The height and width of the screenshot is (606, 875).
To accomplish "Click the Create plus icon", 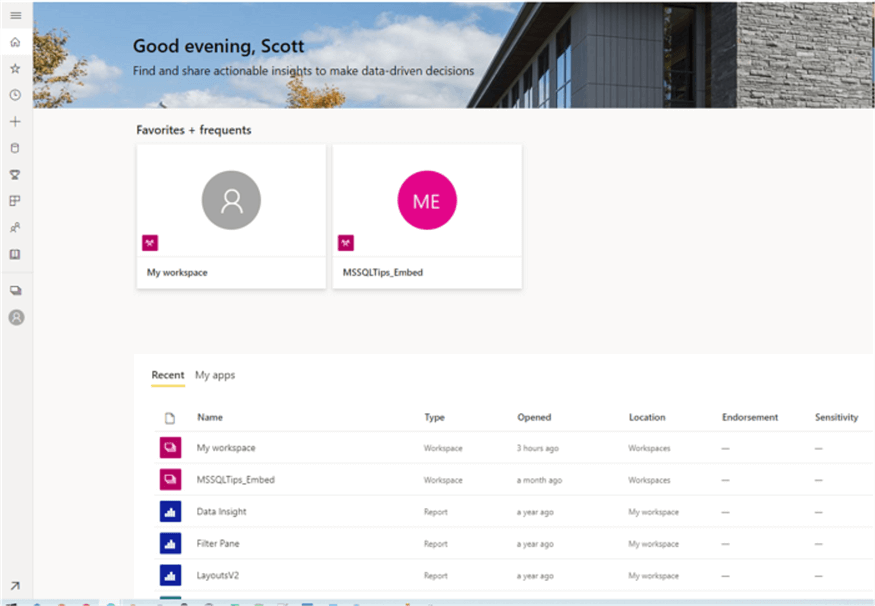I will [16, 122].
